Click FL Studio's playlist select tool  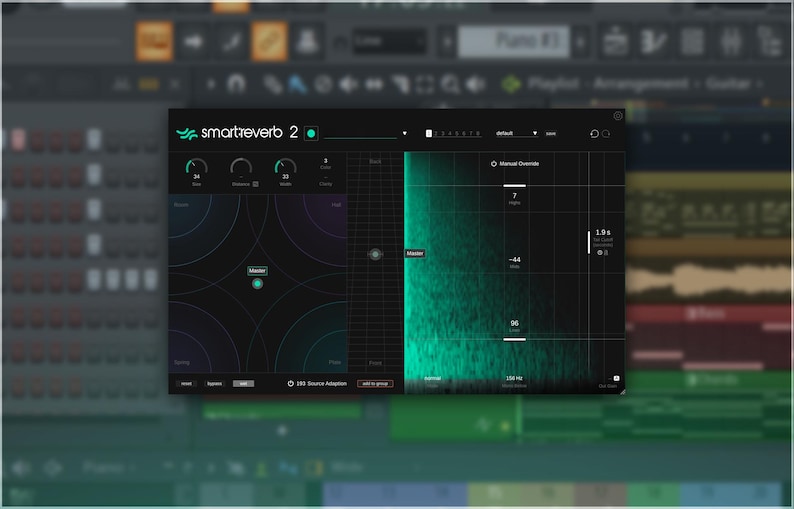tap(425, 84)
